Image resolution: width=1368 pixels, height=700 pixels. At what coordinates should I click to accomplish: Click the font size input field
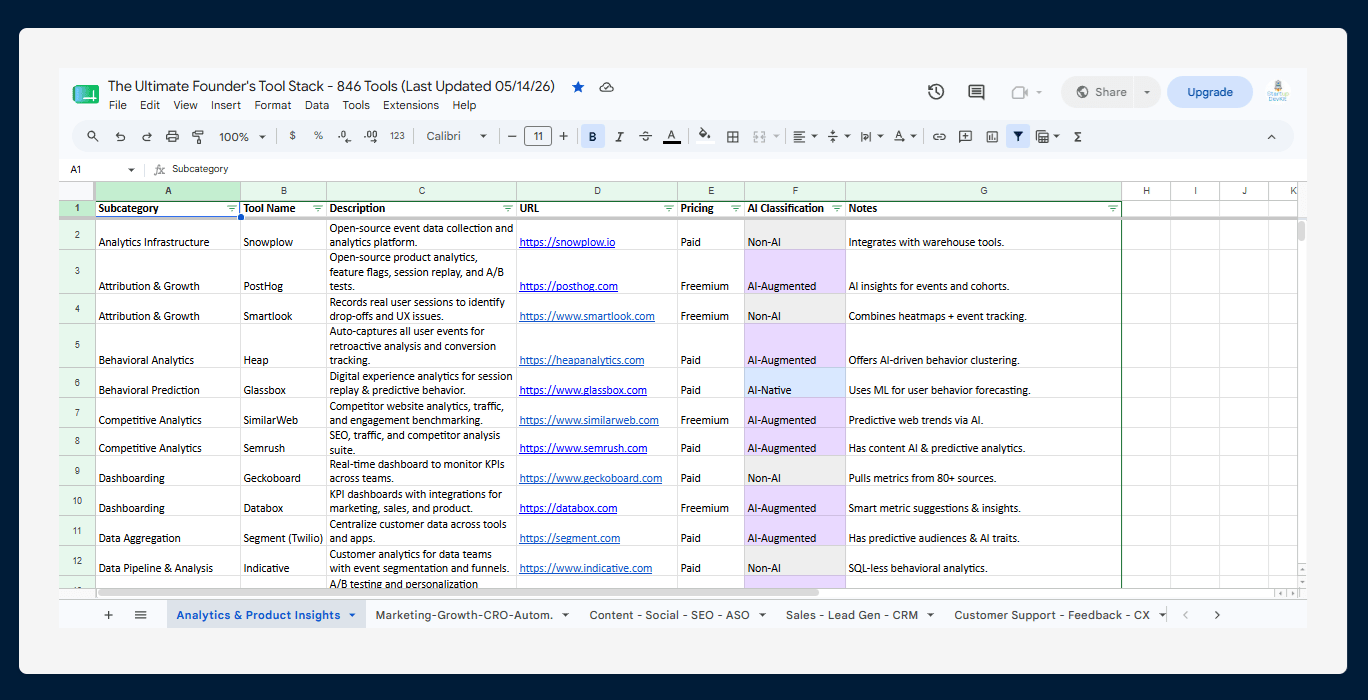(x=538, y=136)
